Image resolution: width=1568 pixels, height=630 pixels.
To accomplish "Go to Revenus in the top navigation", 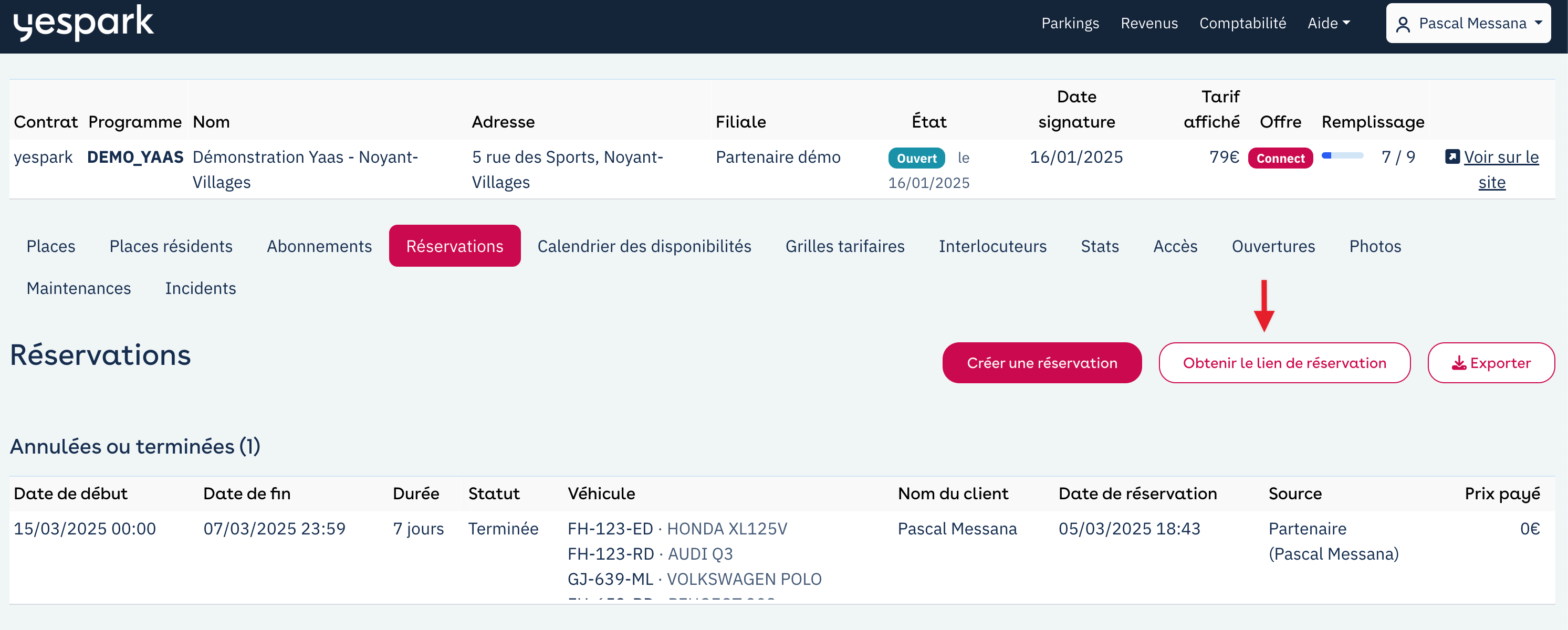I will (1148, 23).
